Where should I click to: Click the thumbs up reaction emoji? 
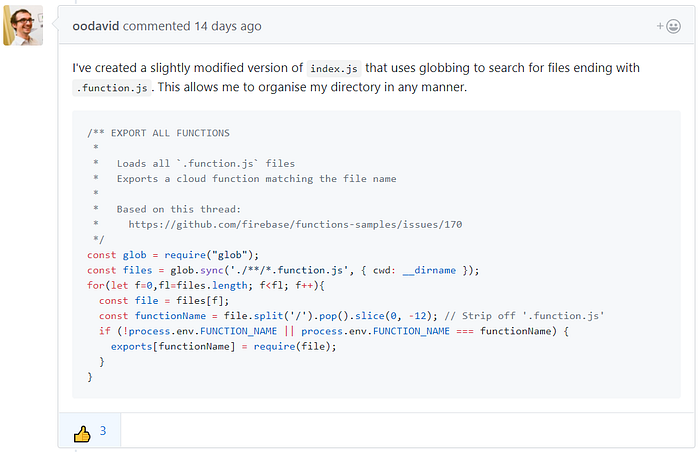pos(82,434)
